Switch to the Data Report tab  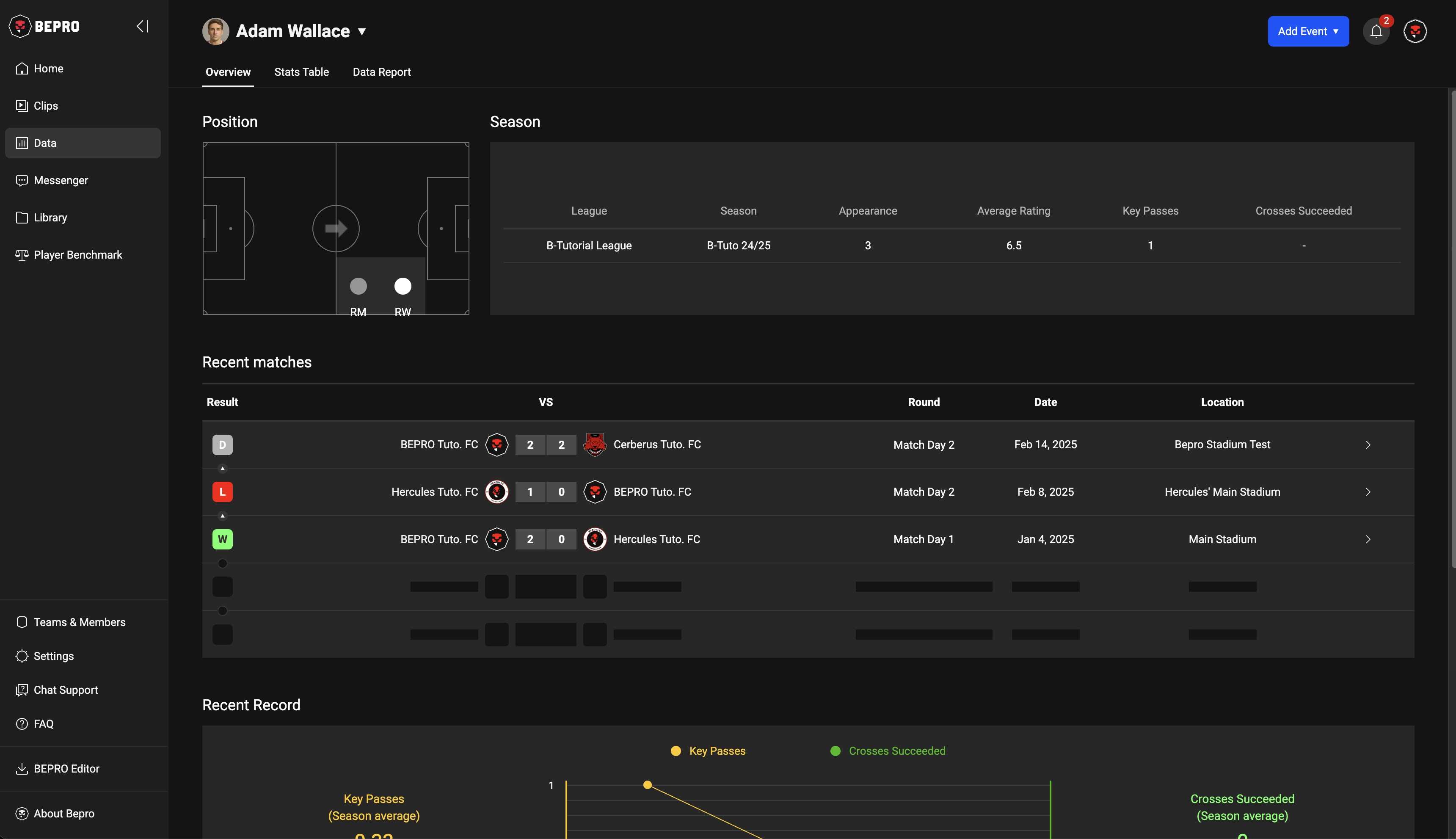pos(381,72)
